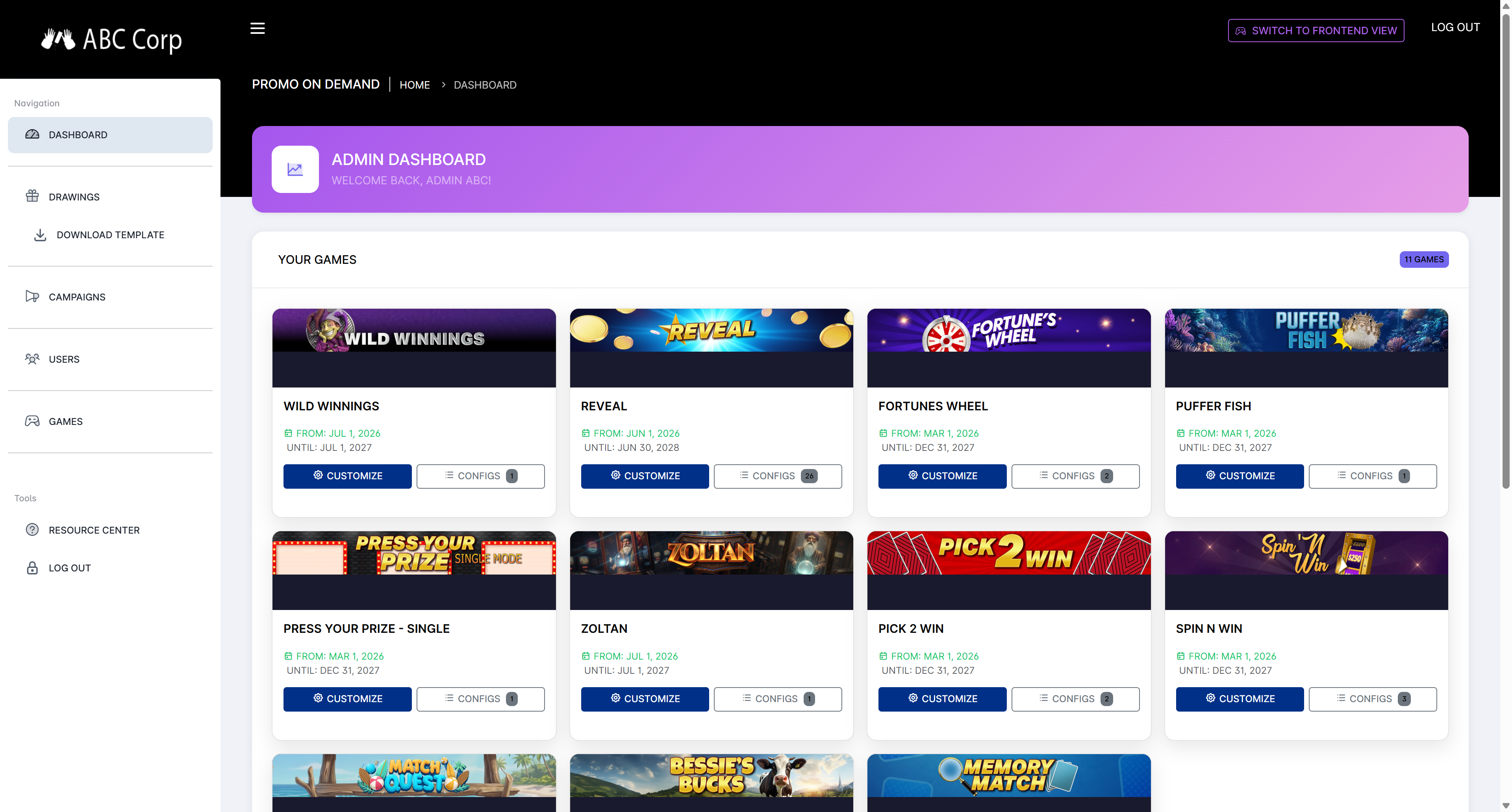
Task: Click the Zoltan banner image
Action: [x=712, y=553]
